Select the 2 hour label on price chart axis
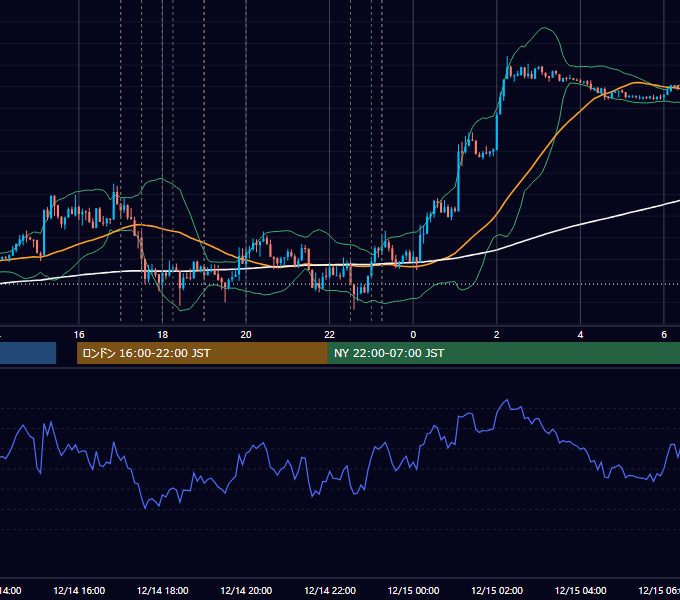This screenshot has width=680, height=600. click(x=497, y=335)
